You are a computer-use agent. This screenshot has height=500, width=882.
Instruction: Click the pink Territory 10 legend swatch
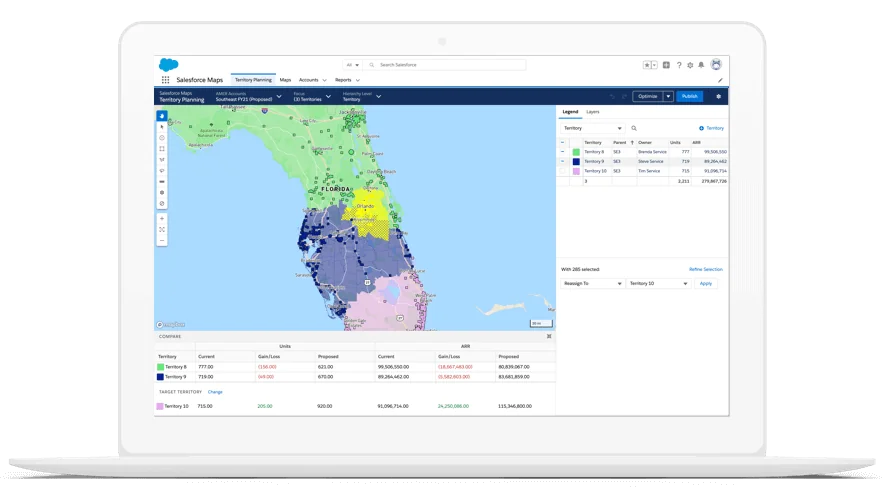click(576, 171)
